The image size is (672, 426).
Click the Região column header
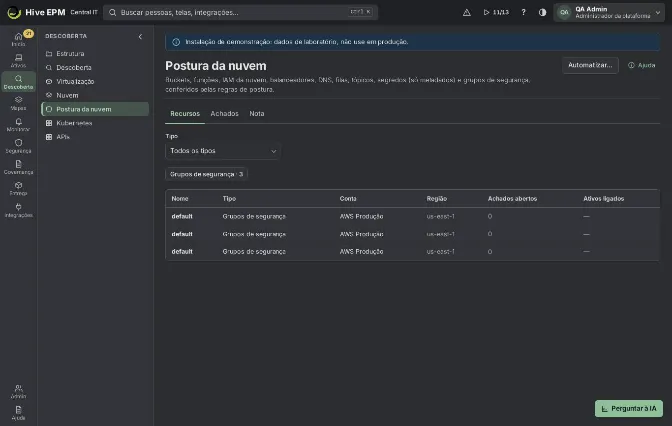click(x=437, y=199)
